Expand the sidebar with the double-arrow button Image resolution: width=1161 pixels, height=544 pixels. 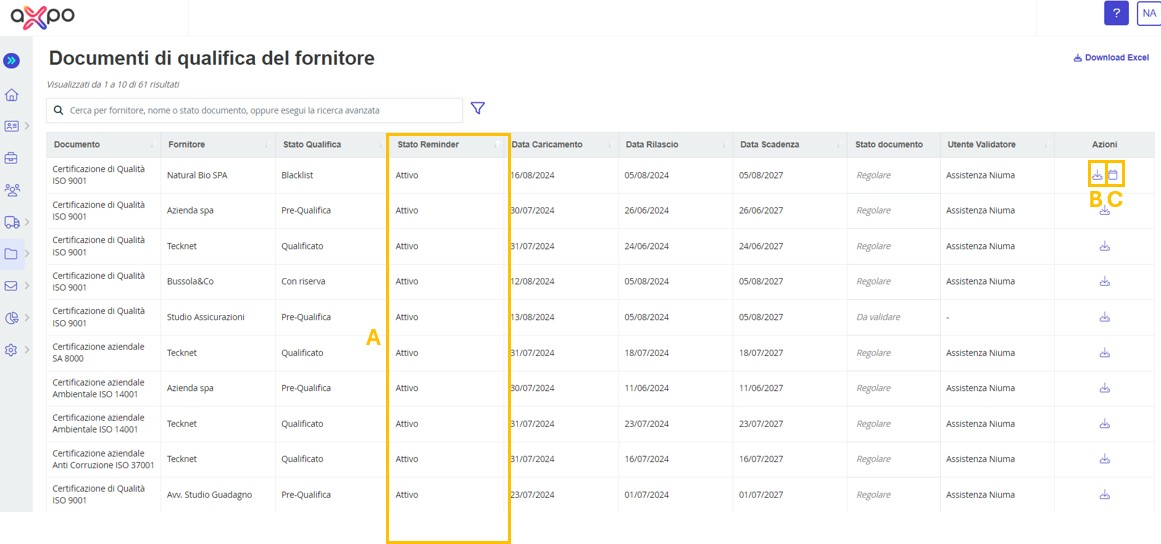point(12,61)
